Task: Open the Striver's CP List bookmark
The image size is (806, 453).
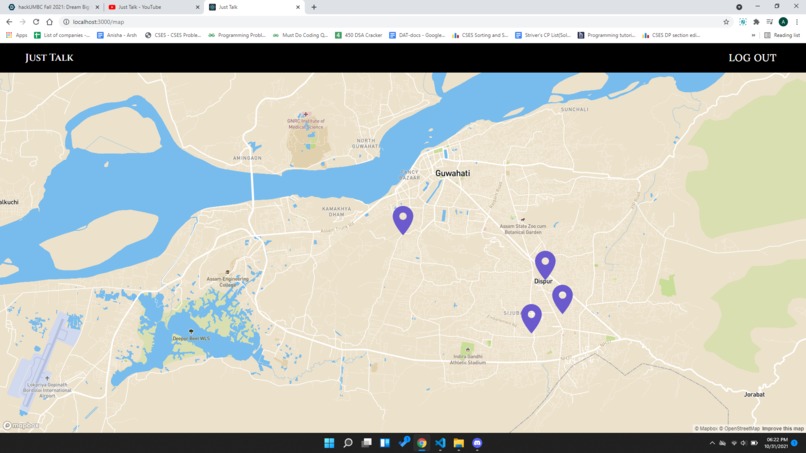Action: [543, 35]
